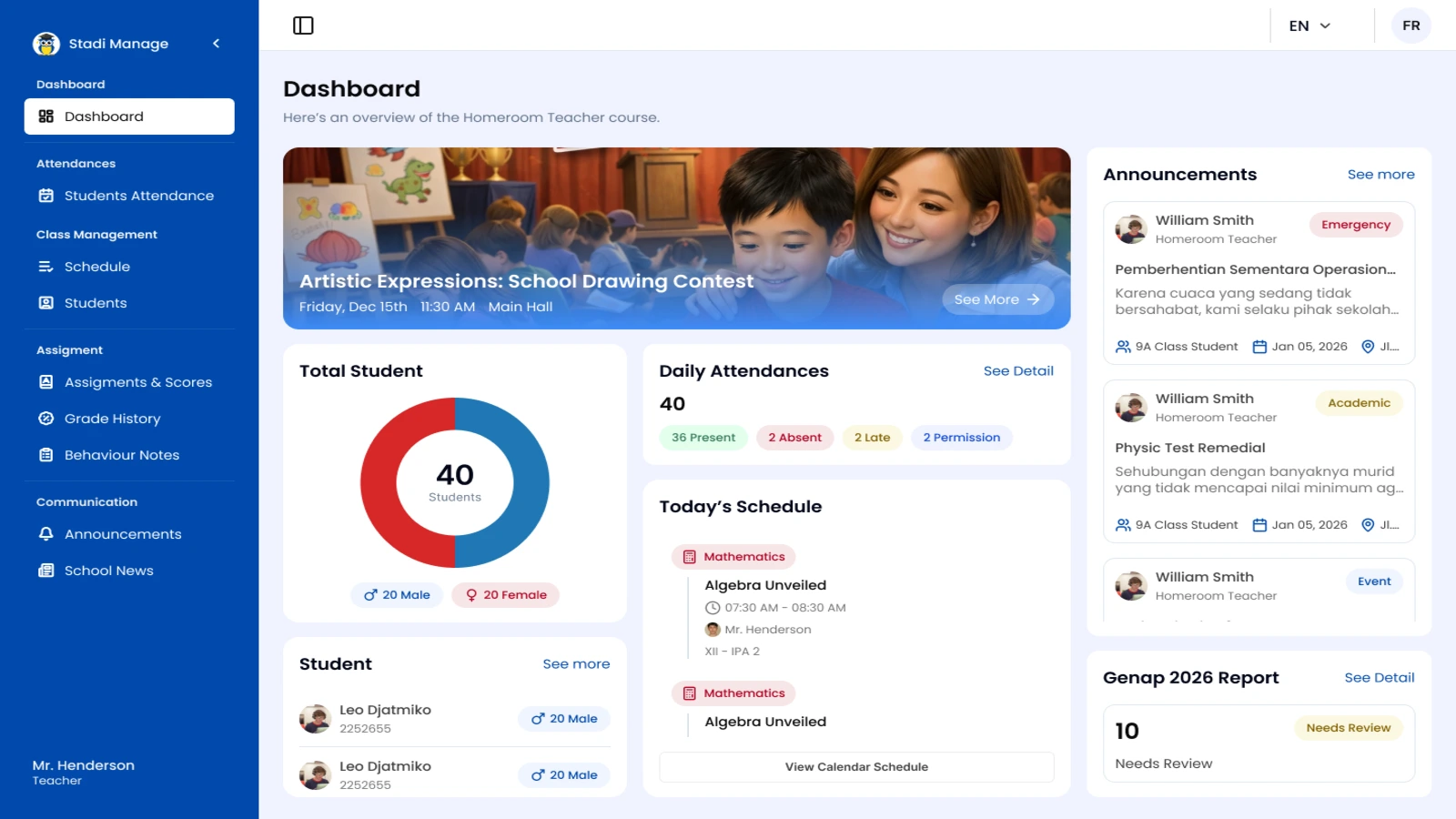Click the Stadi Manage owl logo
The height and width of the screenshot is (819, 1456).
click(x=46, y=44)
